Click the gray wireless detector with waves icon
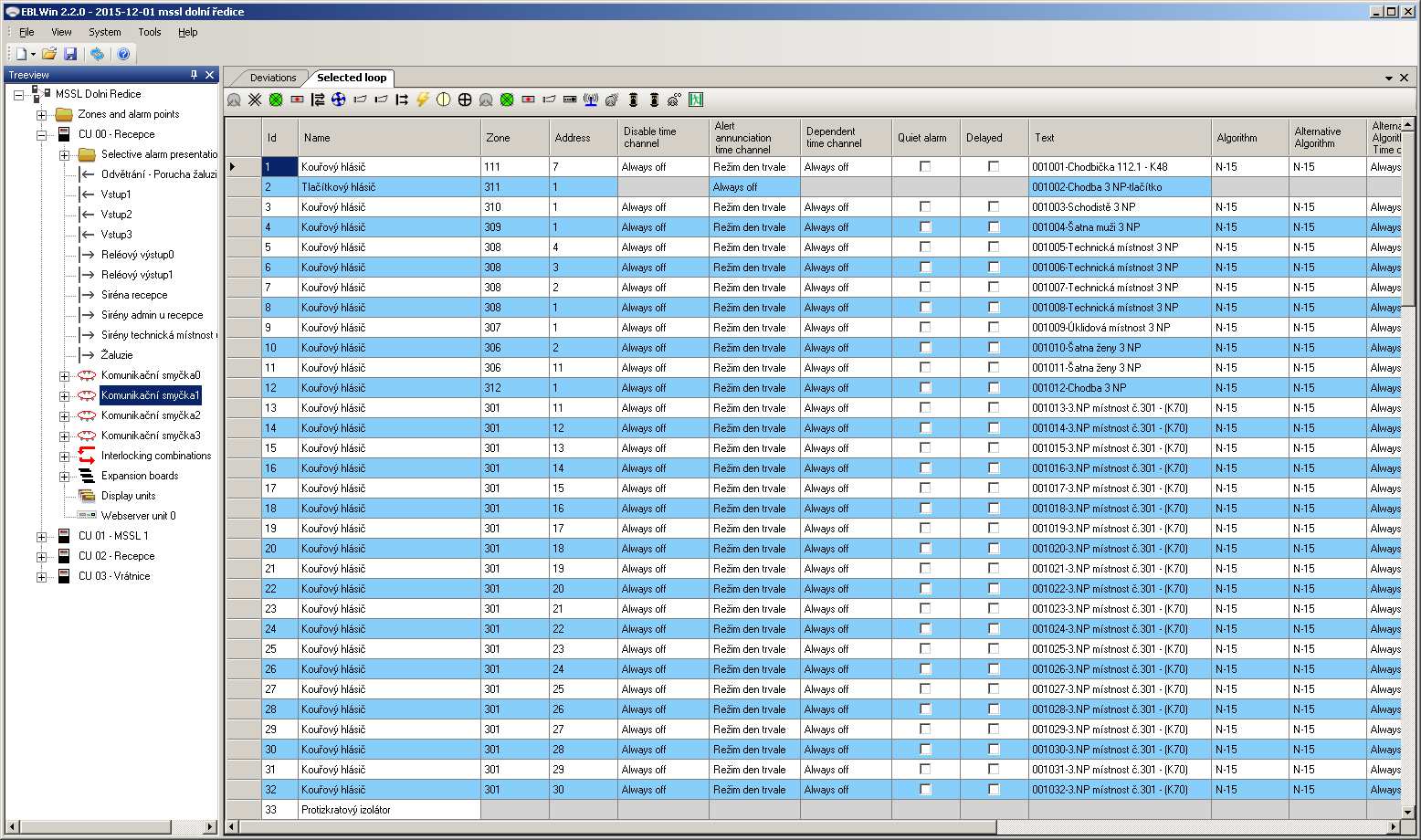This screenshot has height=840, width=1421. [x=612, y=100]
